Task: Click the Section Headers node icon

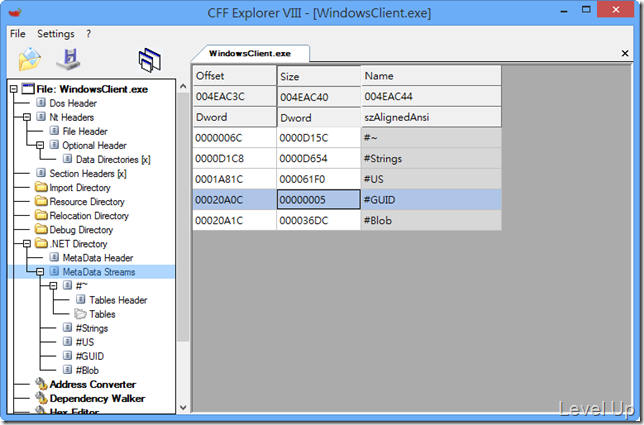Action: click(x=41, y=173)
